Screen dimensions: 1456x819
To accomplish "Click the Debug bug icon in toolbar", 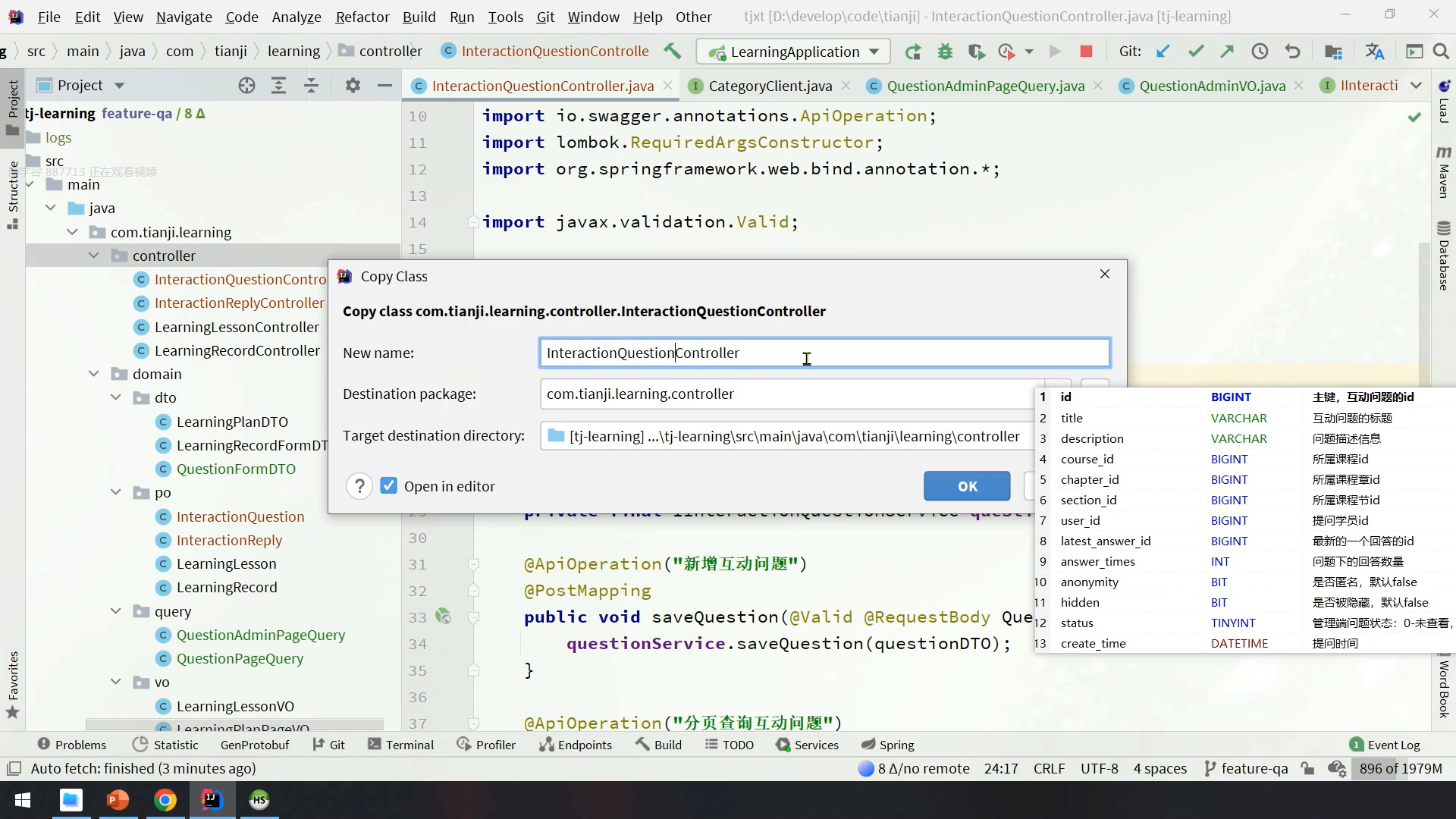I will [x=945, y=52].
